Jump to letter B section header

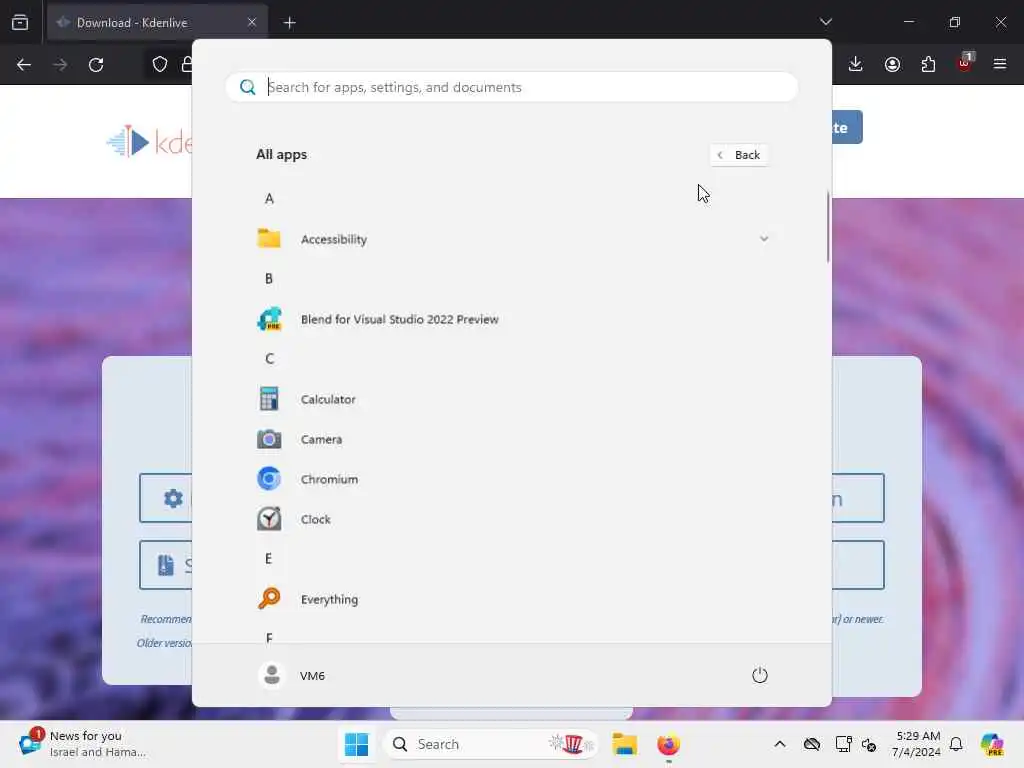(269, 279)
